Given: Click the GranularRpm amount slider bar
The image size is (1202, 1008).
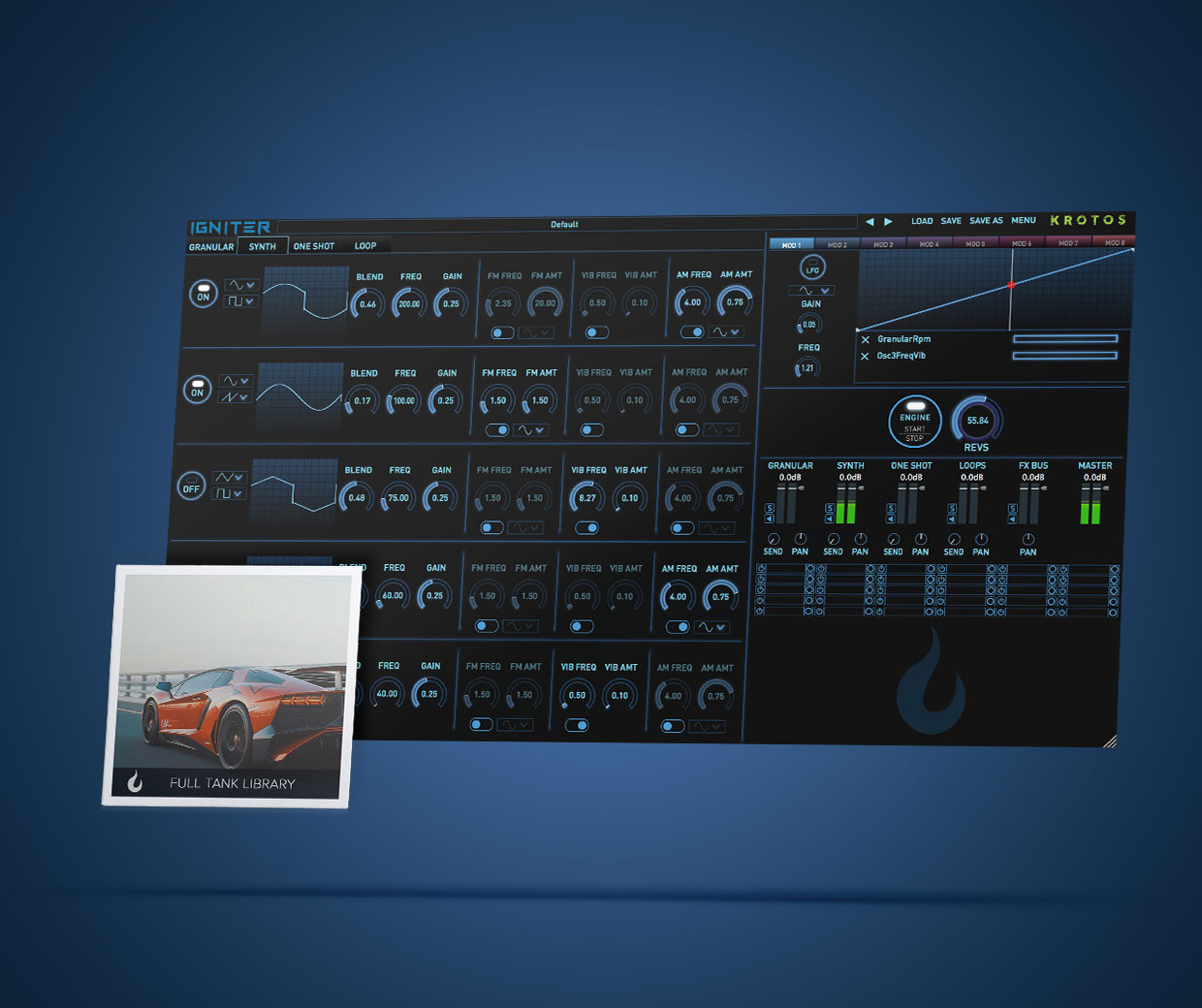Looking at the screenshot, I should click(x=1065, y=338).
